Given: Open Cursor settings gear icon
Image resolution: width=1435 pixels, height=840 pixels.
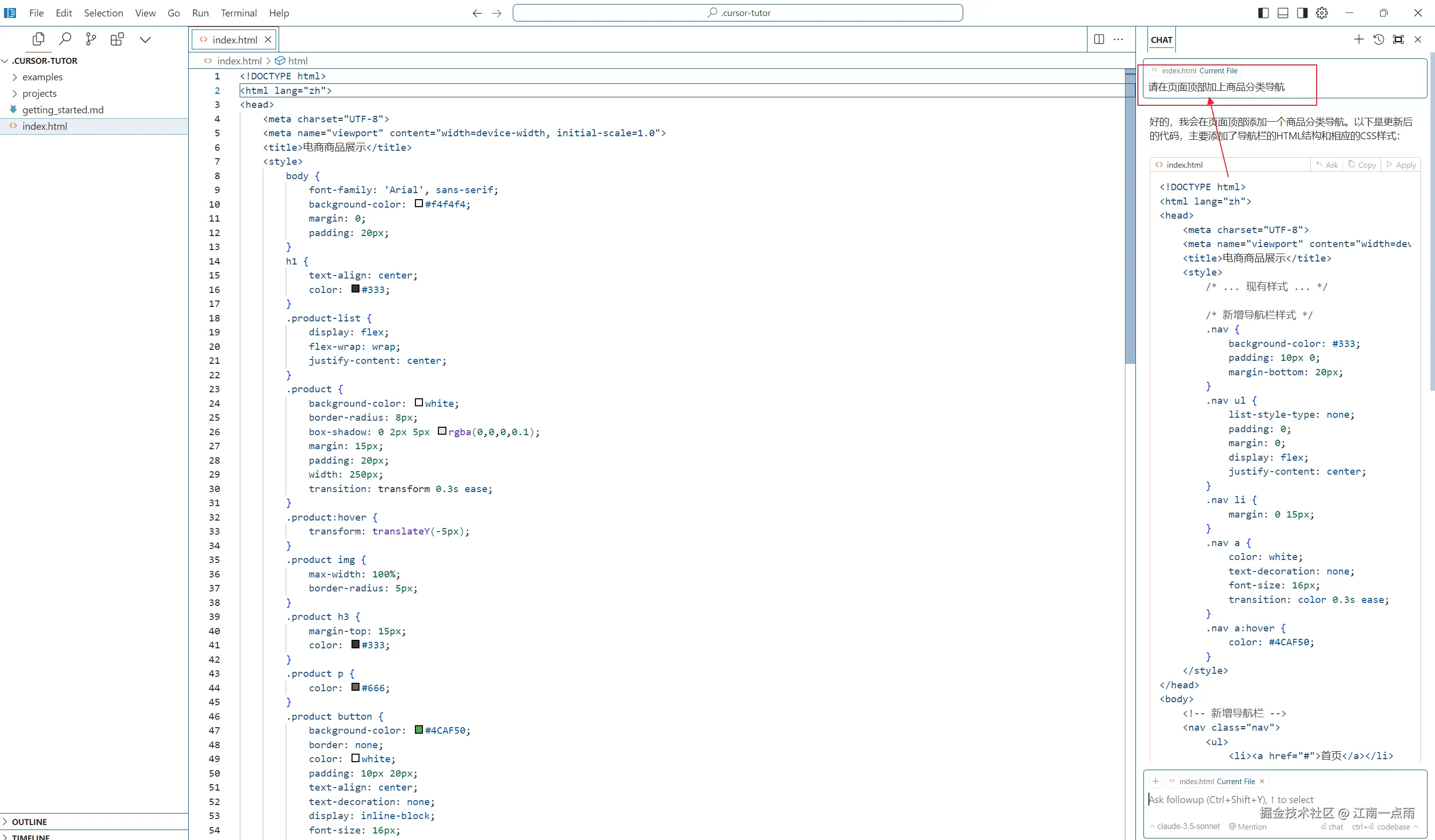Looking at the screenshot, I should coord(1322,12).
